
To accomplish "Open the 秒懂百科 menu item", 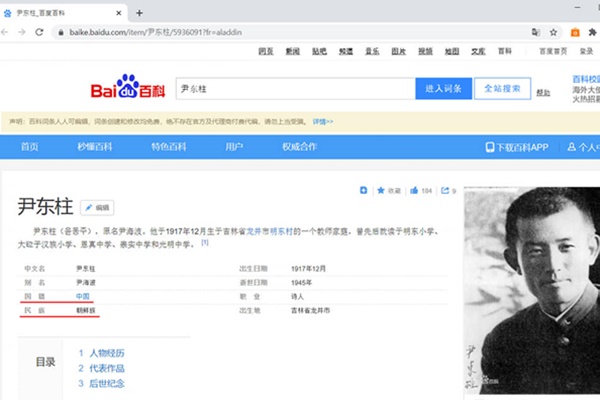I will point(95,147).
